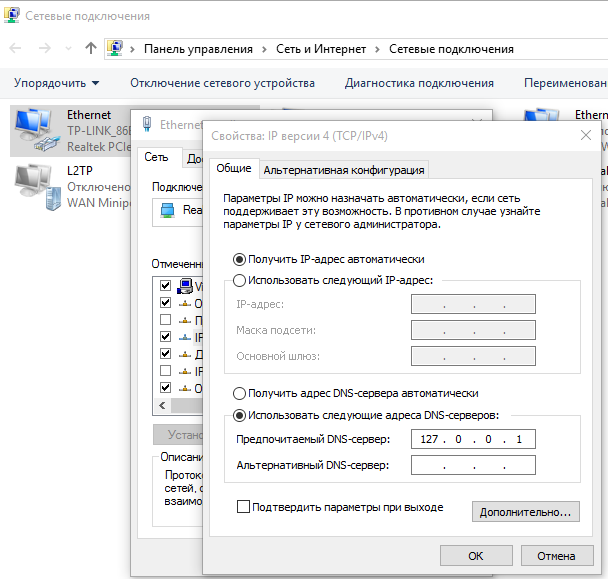This screenshot has width=608, height=579.
Task: Click the Предпочитаемый DNS-сервер field
Action: (473, 439)
